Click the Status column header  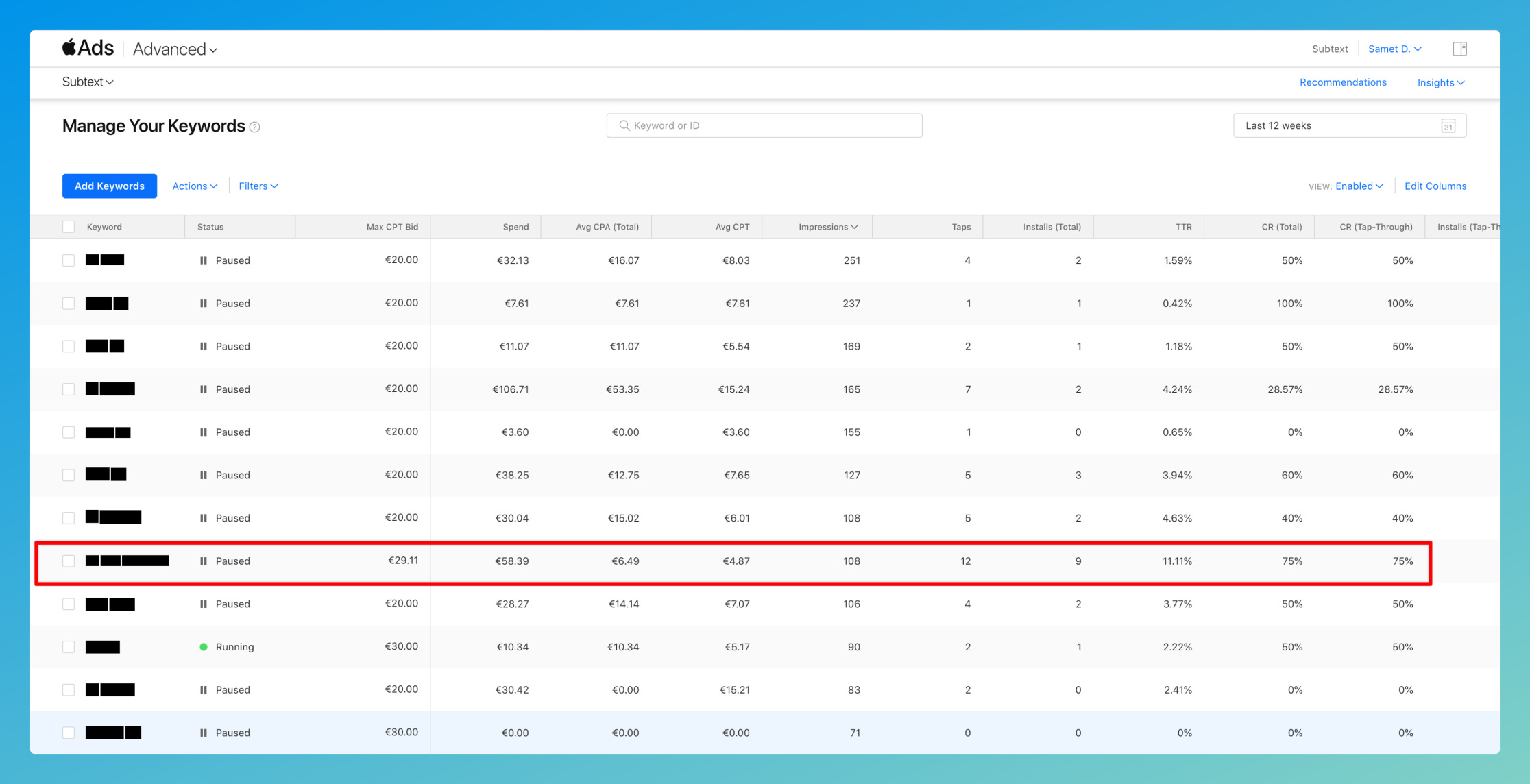coord(210,227)
